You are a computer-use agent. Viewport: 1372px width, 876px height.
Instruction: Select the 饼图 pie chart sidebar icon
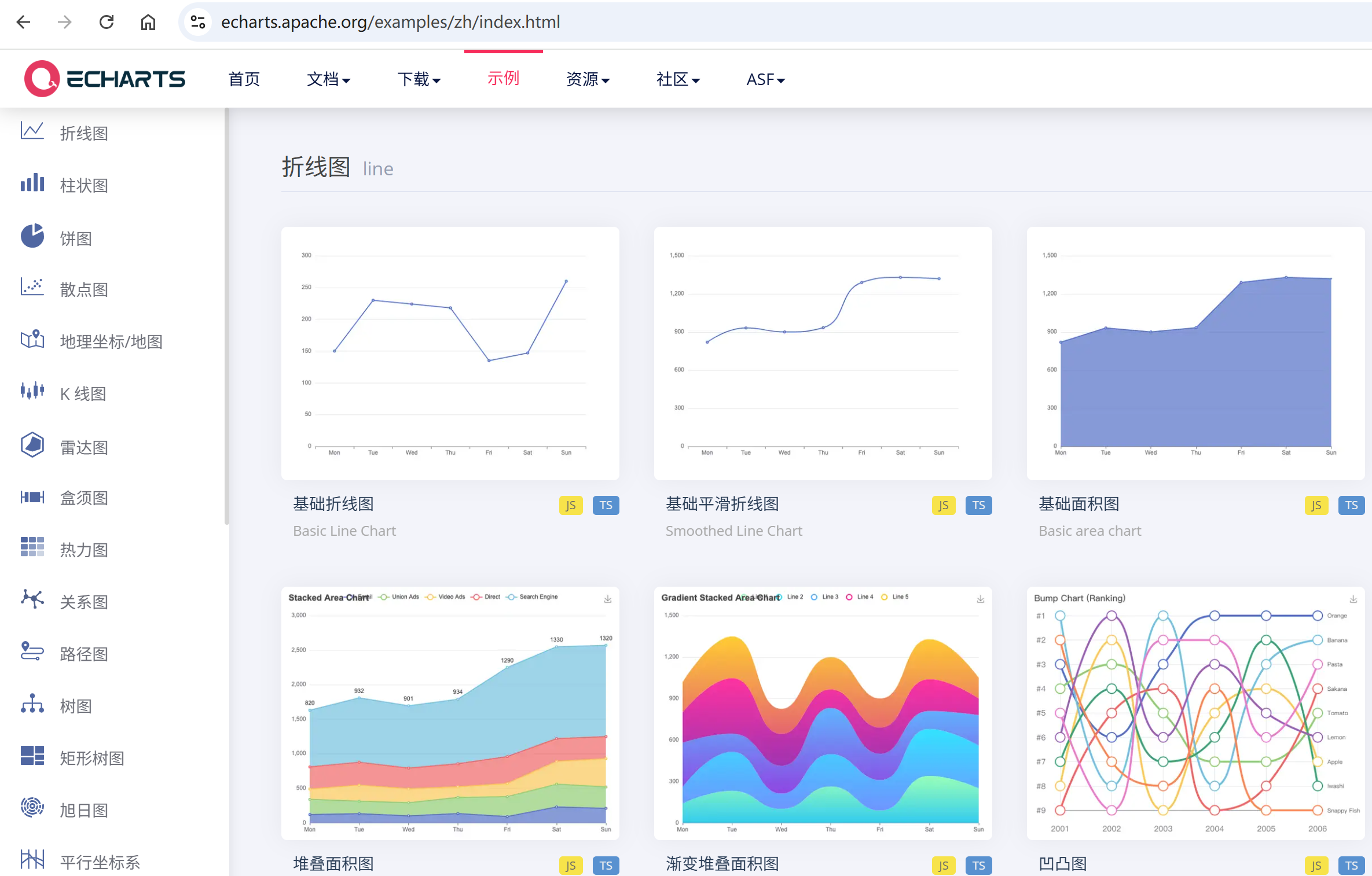(x=32, y=236)
